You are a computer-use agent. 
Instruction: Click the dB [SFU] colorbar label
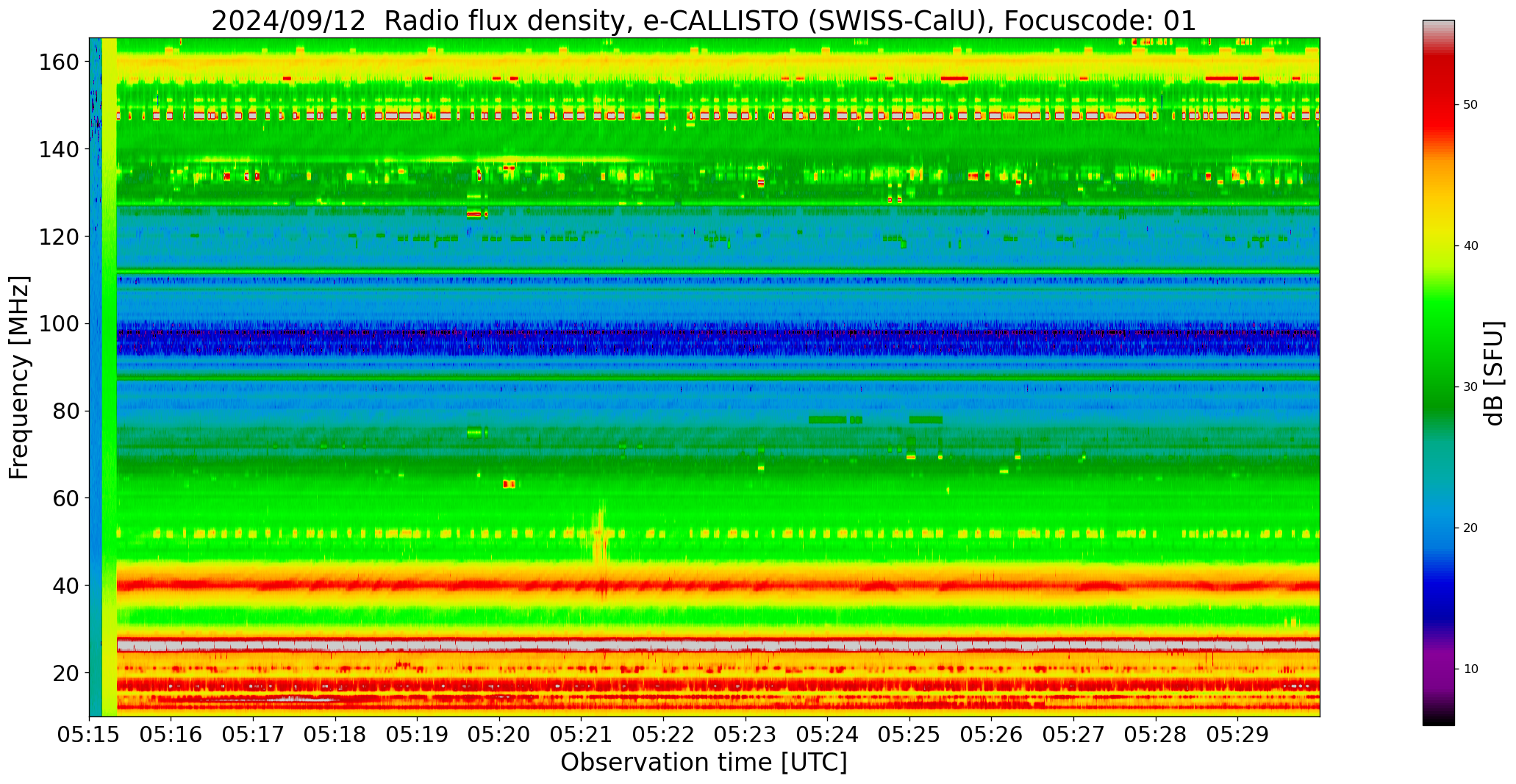tap(1493, 373)
